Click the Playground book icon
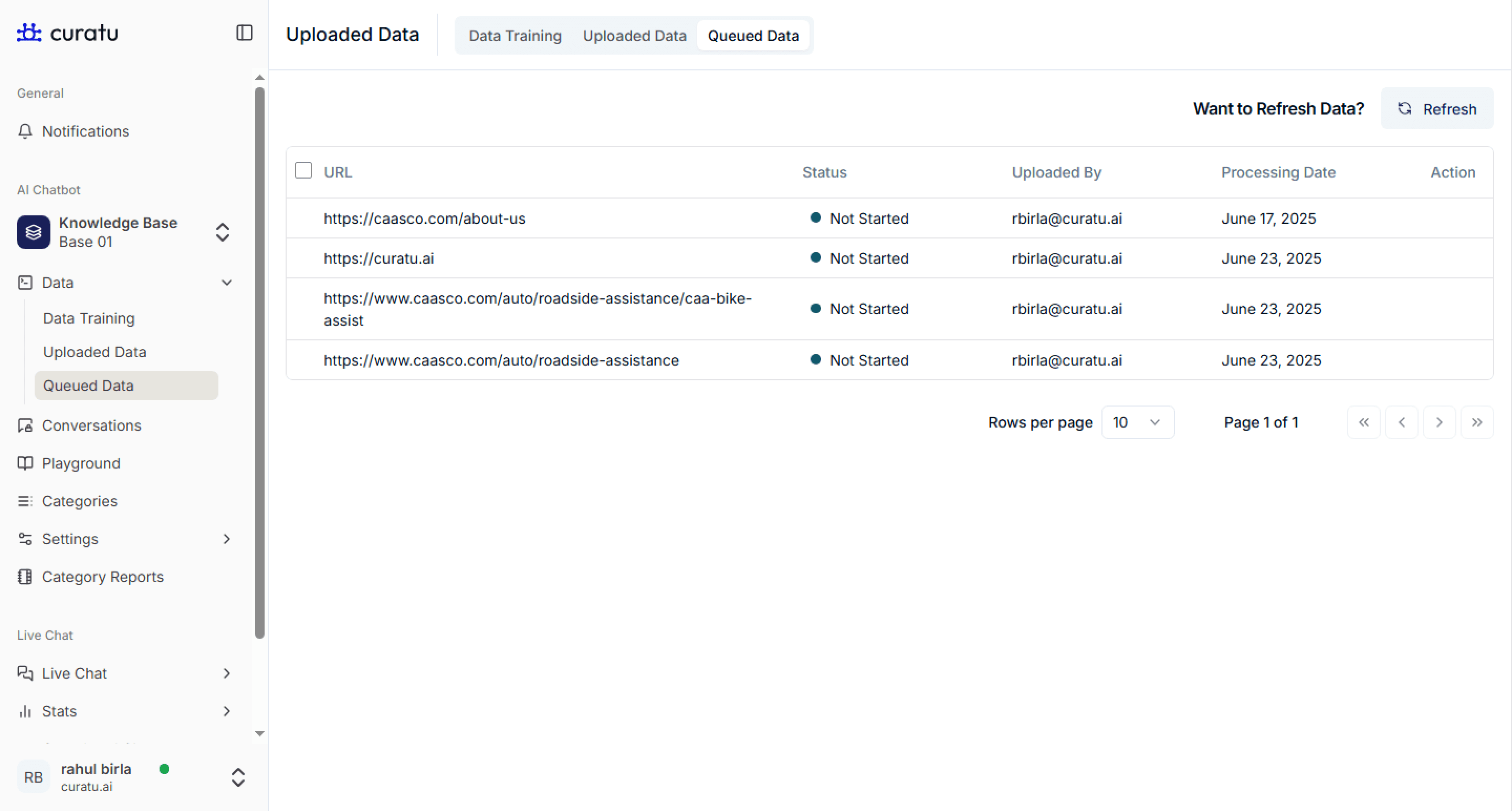The width and height of the screenshot is (1512, 811). coord(25,463)
